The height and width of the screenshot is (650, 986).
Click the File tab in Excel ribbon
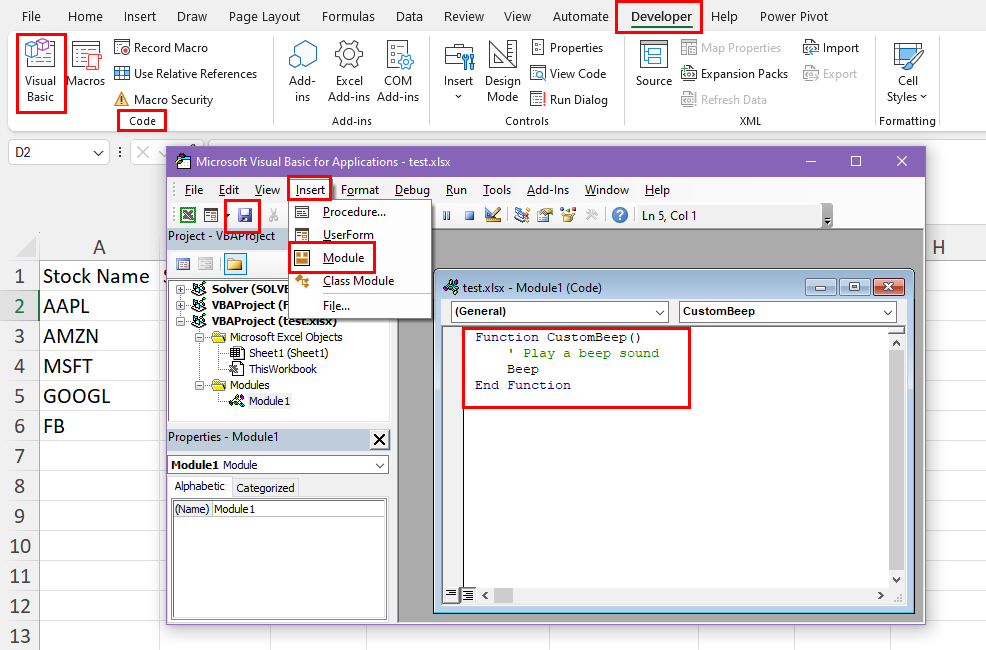coord(31,17)
